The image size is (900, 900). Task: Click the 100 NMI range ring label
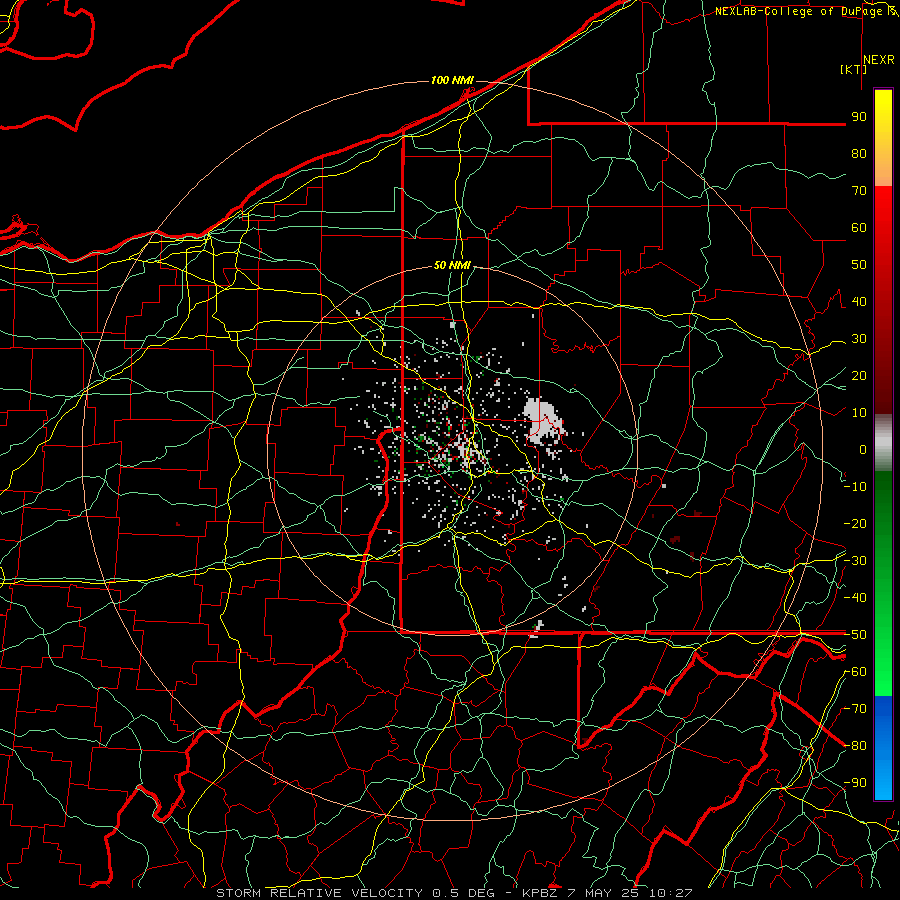tap(452, 80)
